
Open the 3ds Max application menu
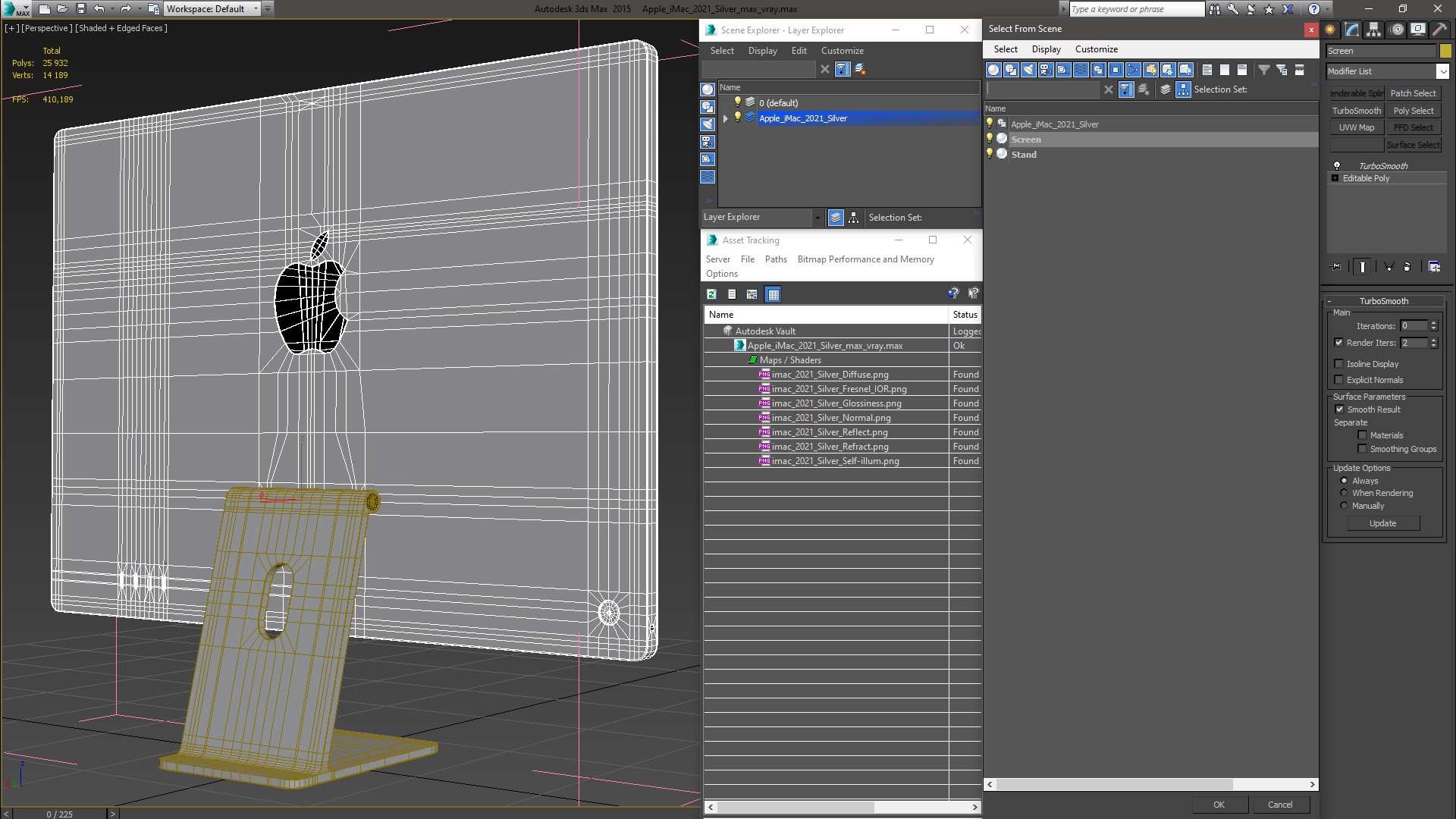pos(17,9)
